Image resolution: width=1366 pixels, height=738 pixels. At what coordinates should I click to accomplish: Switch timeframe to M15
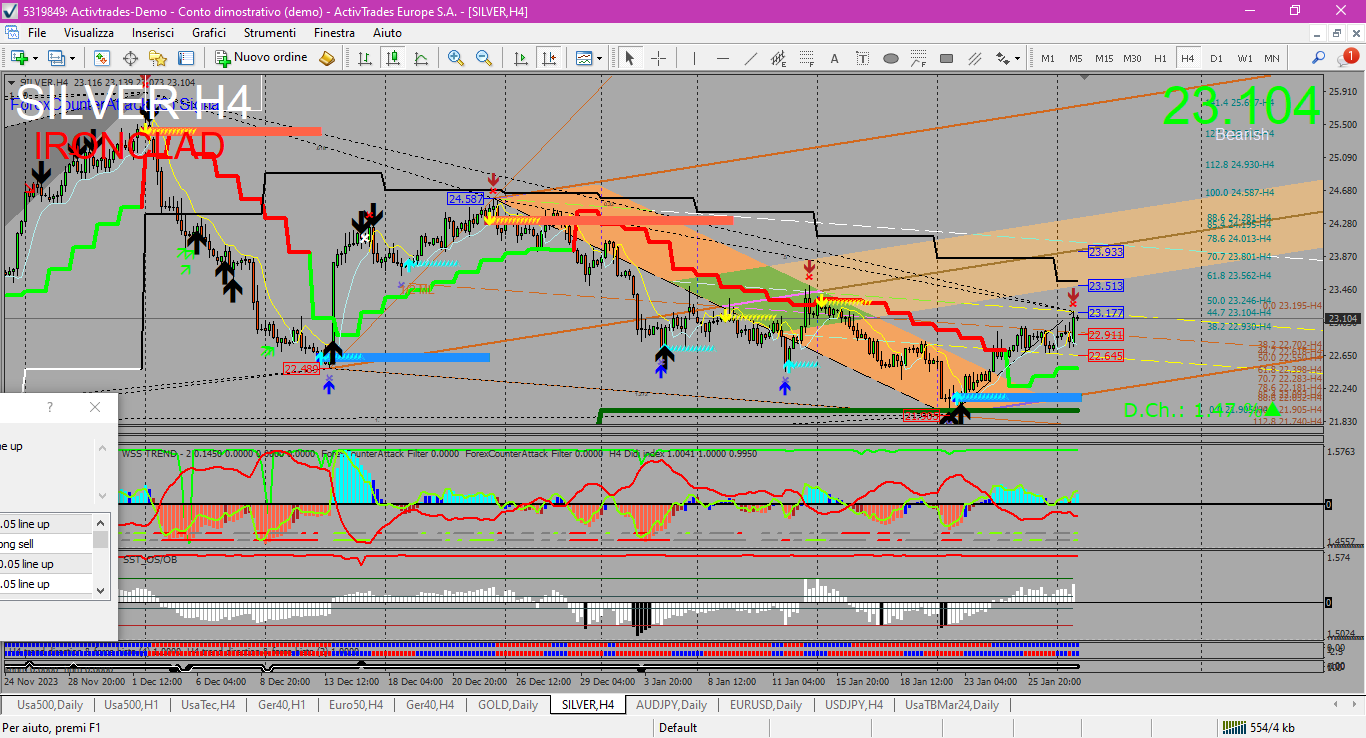[x=1104, y=58]
